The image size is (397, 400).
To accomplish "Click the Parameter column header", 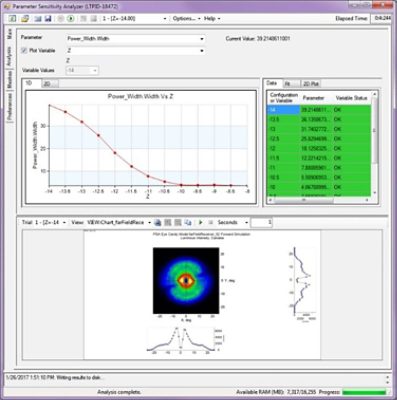I will [x=316, y=98].
